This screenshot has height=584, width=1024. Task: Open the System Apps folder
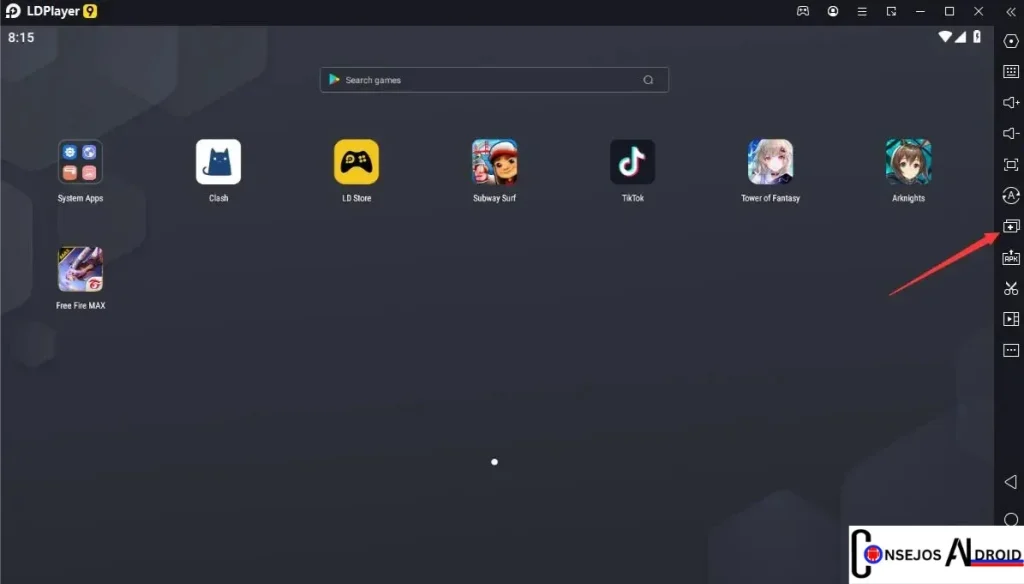click(80, 162)
